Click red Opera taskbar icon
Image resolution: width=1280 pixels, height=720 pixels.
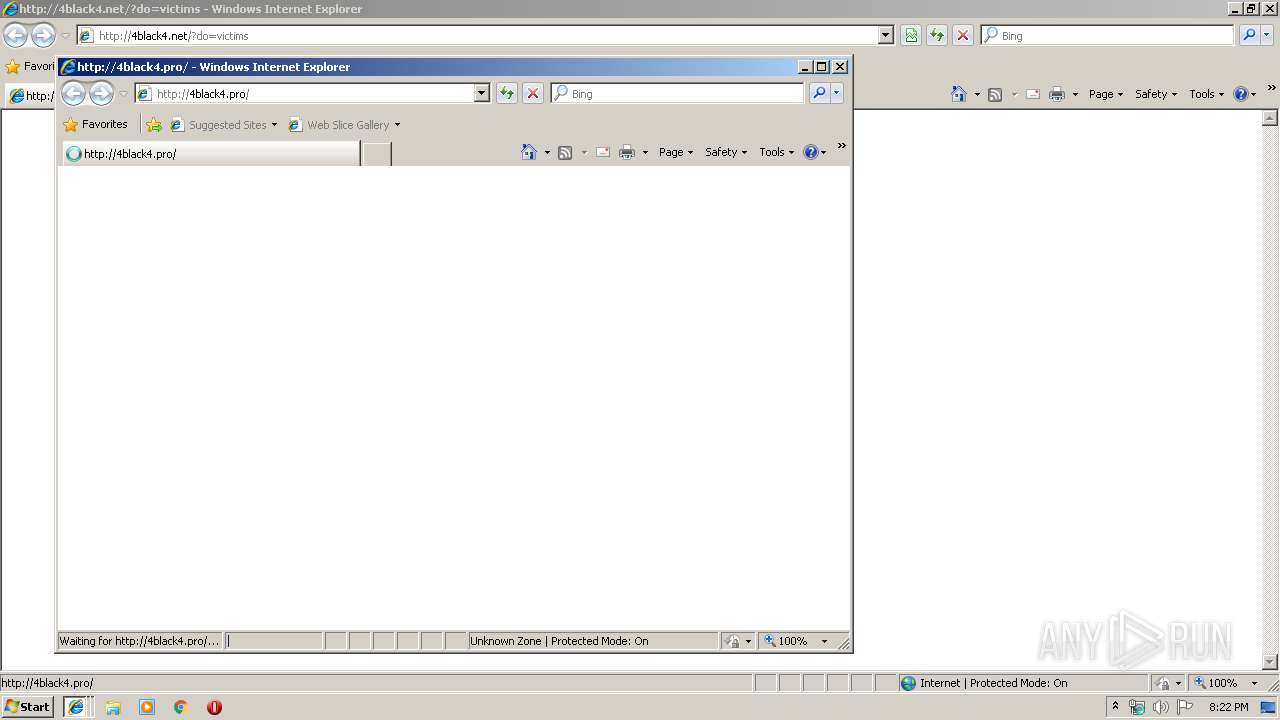click(x=214, y=707)
